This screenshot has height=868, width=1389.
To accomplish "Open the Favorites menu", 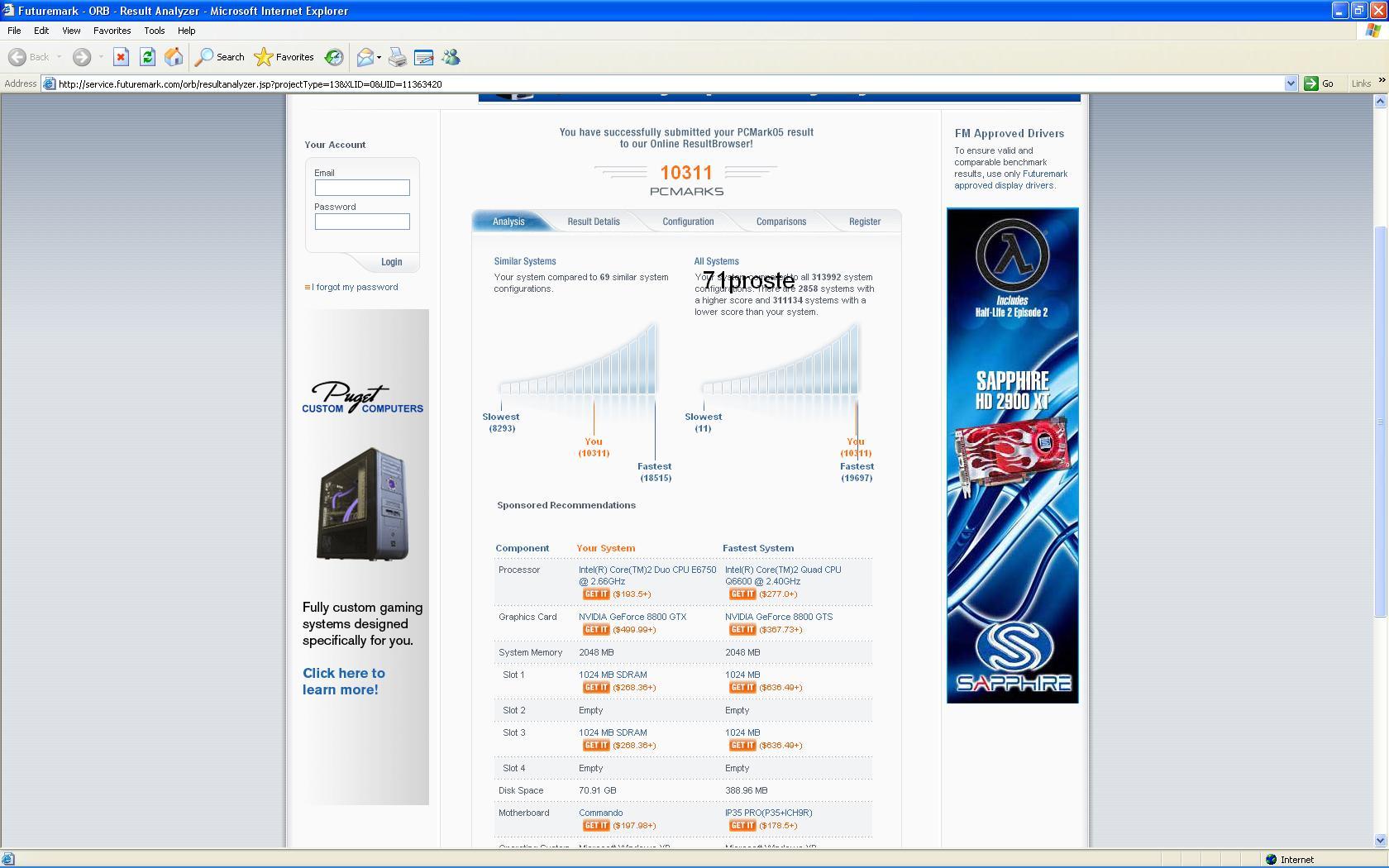I will pyautogui.click(x=112, y=31).
